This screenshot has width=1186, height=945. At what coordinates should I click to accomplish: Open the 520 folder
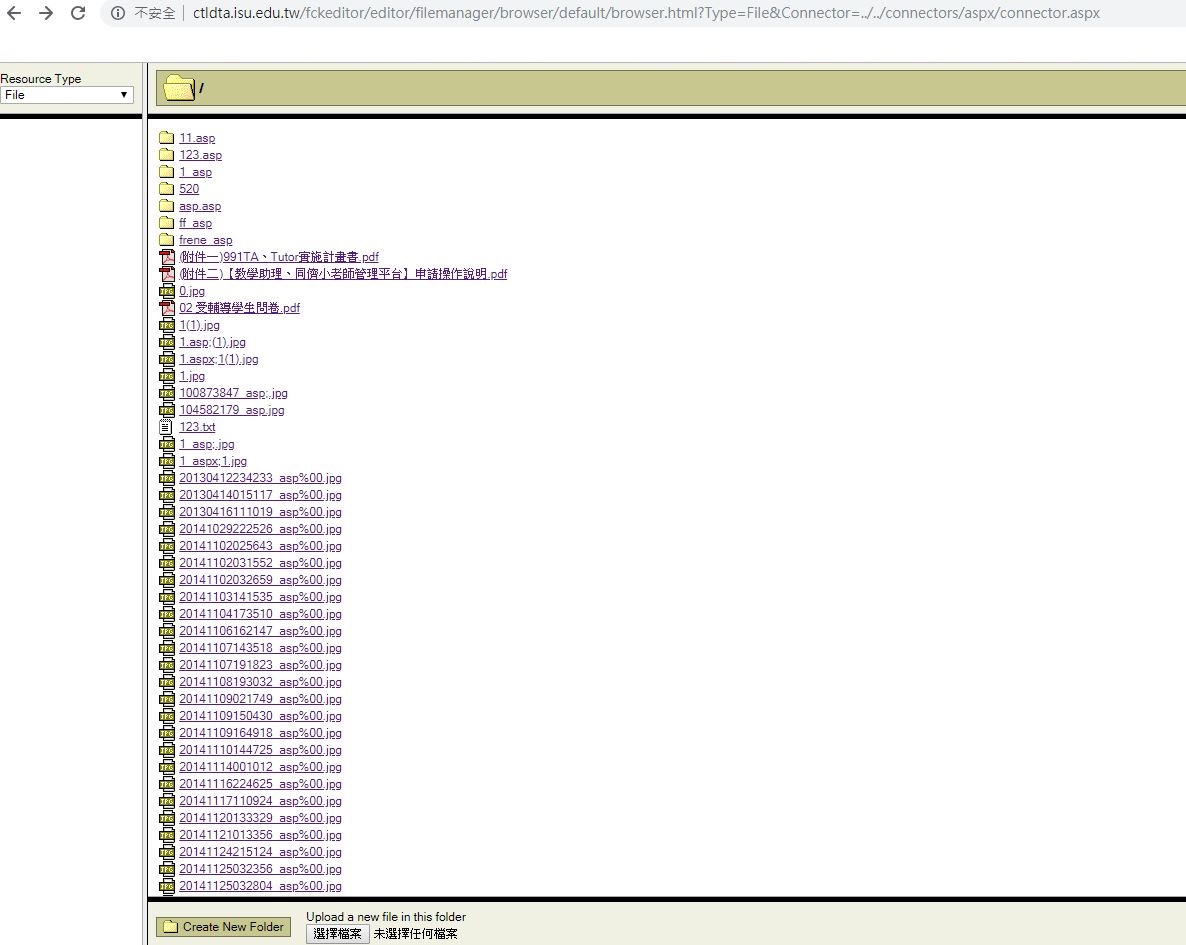pyautogui.click(x=189, y=189)
